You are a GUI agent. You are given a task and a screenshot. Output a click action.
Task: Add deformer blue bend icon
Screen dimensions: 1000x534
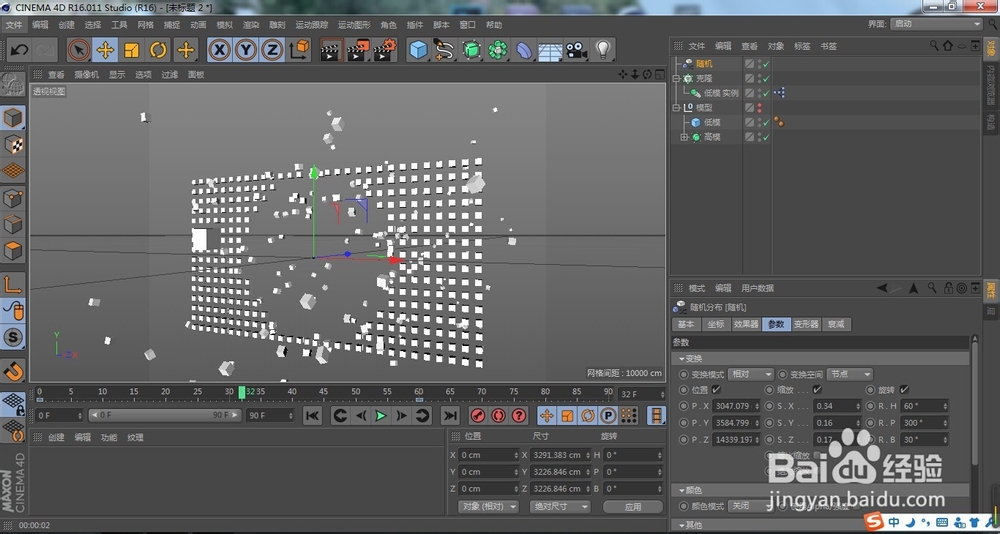pos(524,50)
